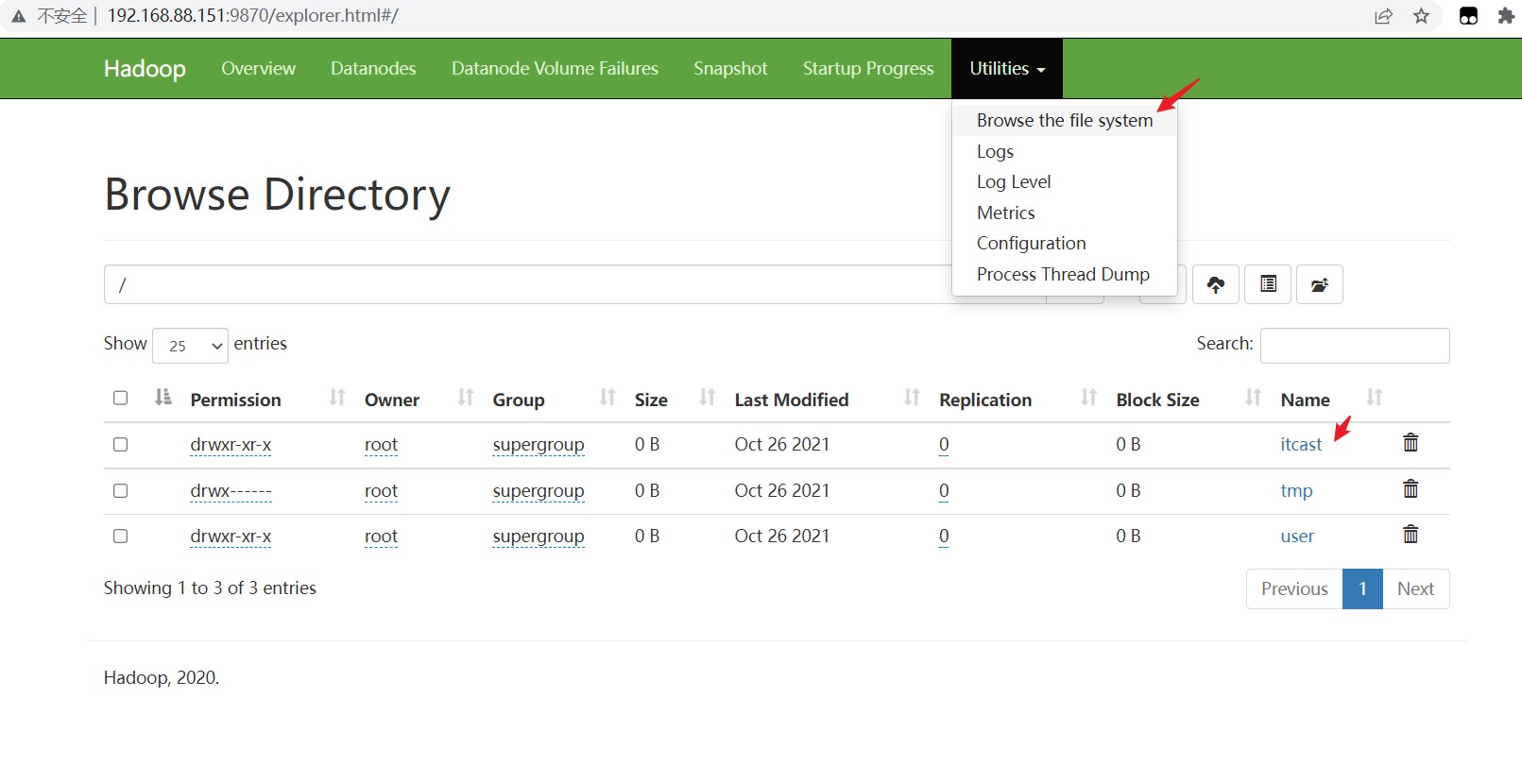Check the box for the tmp row
Viewport: 1522px width, 784px height.
(x=120, y=490)
